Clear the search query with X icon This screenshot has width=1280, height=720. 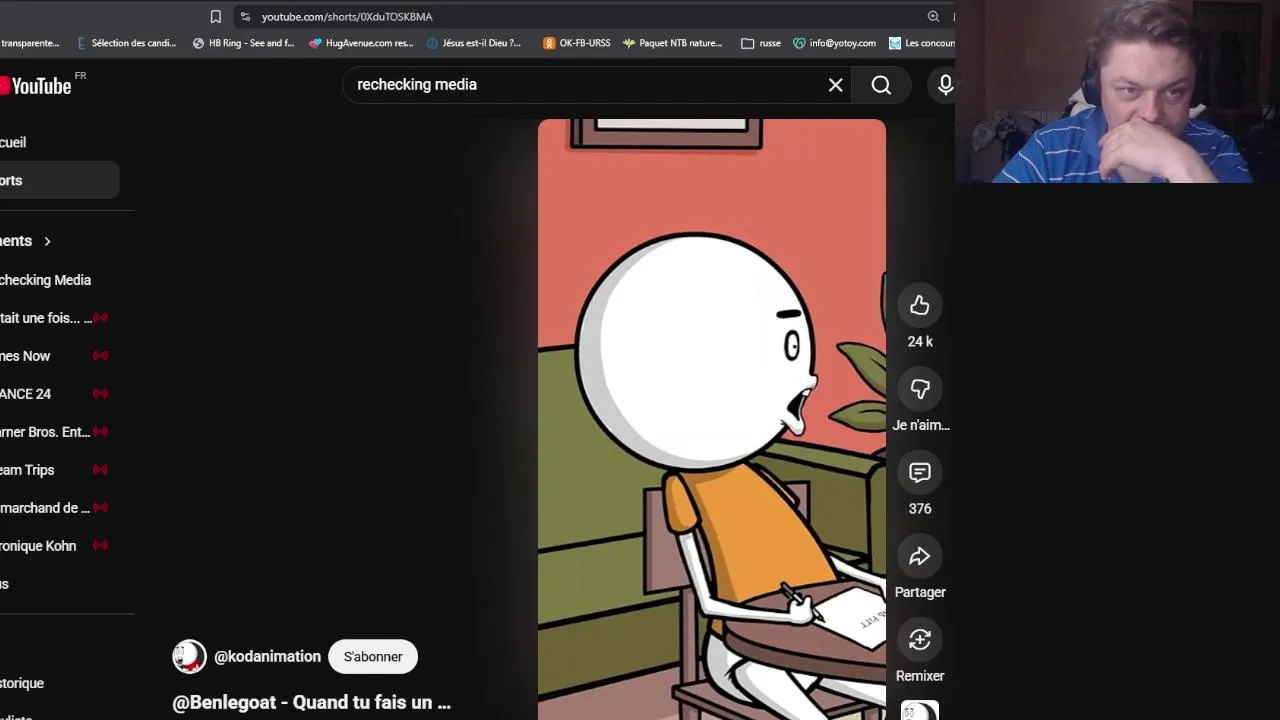[836, 85]
